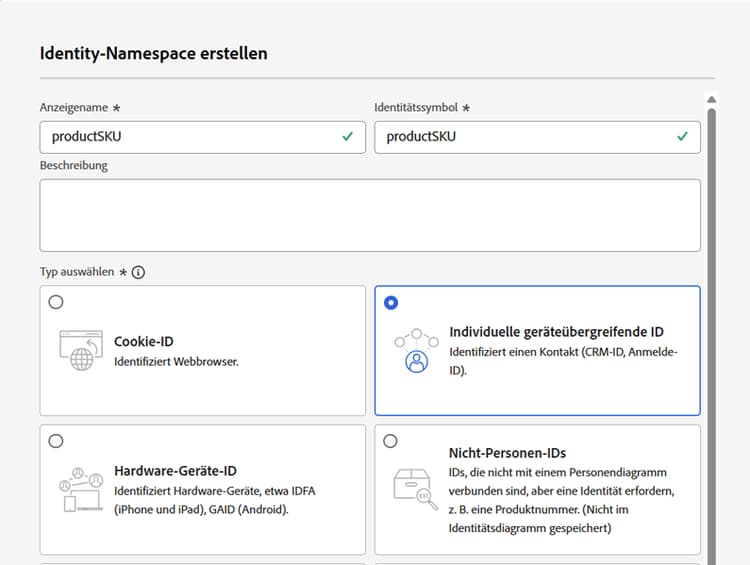Click the Hardware-Geräte-ID card title

(x=175, y=471)
